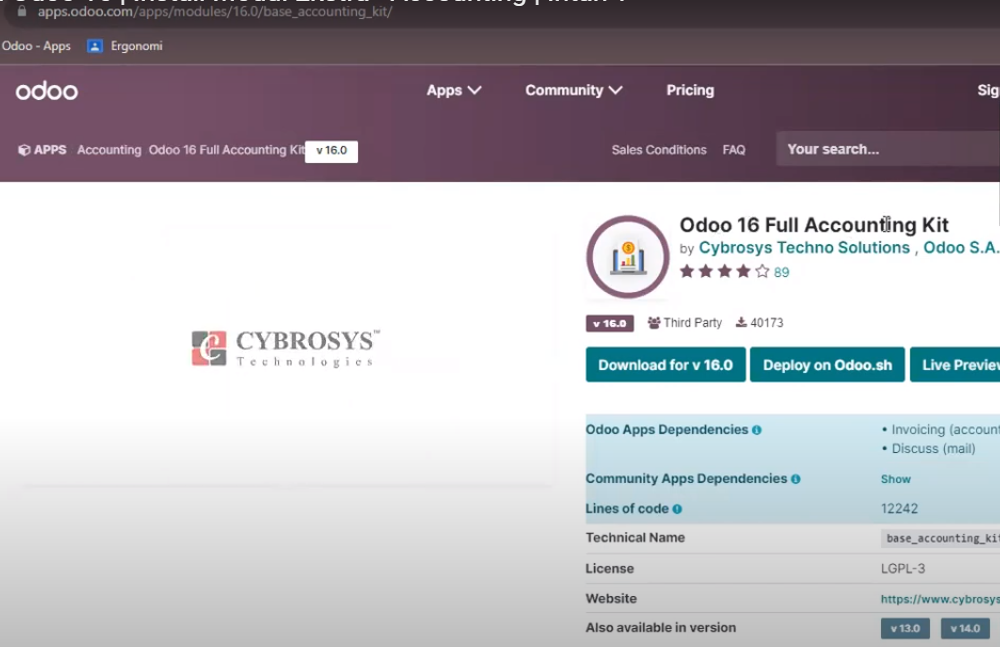The width and height of the screenshot is (1000, 647).
Task: Select the FAQ menu item
Action: point(734,149)
